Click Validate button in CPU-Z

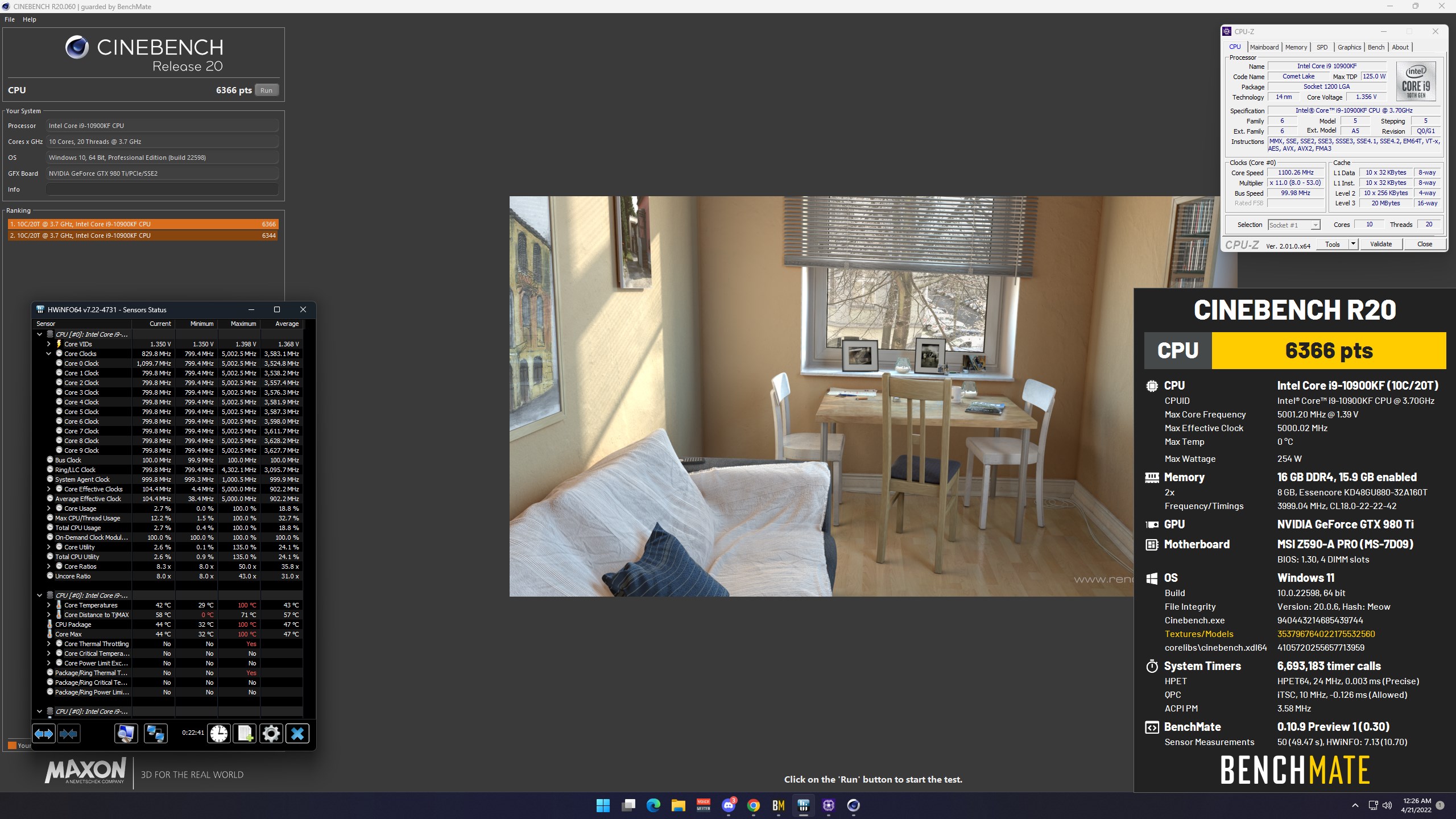click(x=1381, y=244)
